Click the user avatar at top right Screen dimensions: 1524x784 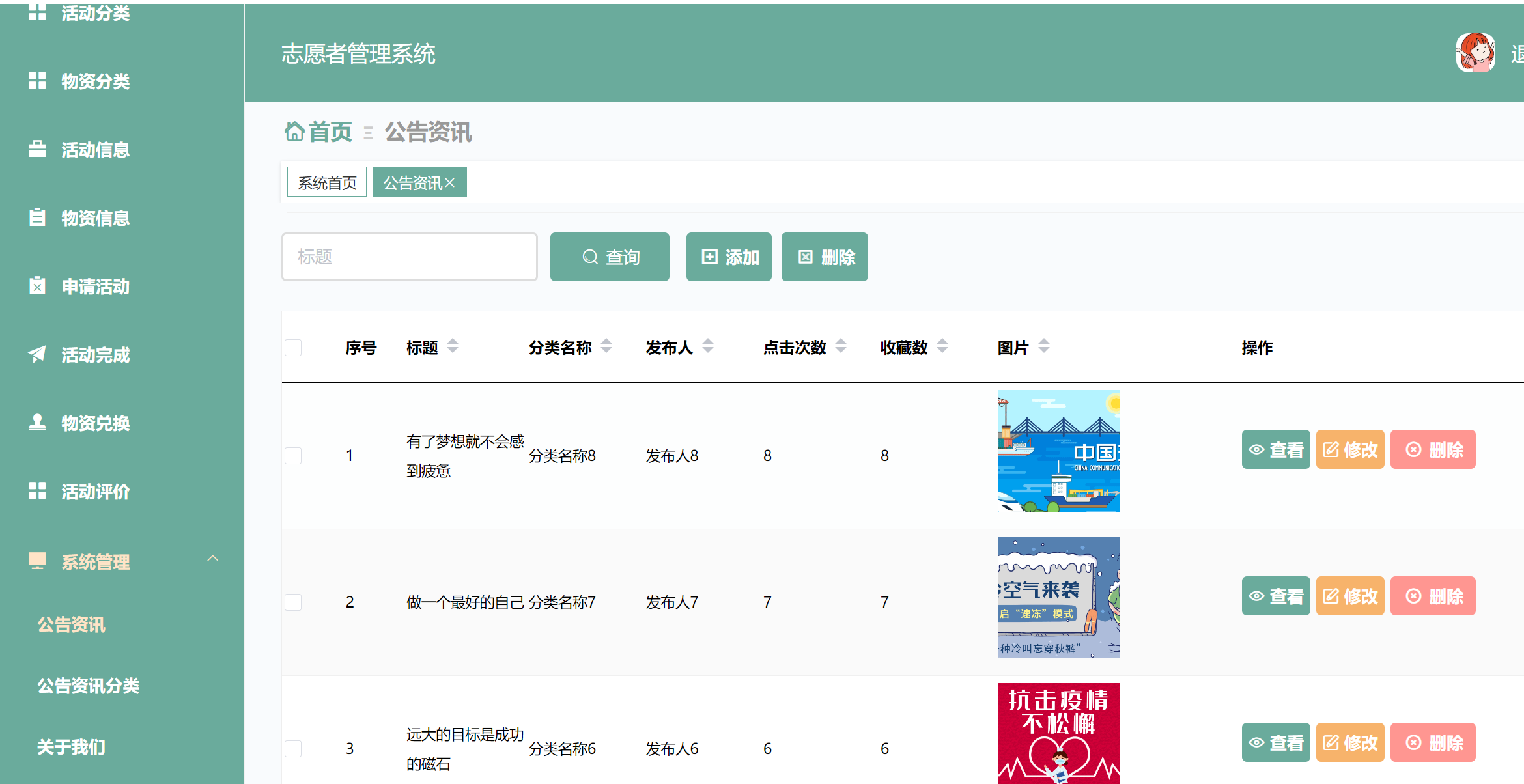(1476, 52)
